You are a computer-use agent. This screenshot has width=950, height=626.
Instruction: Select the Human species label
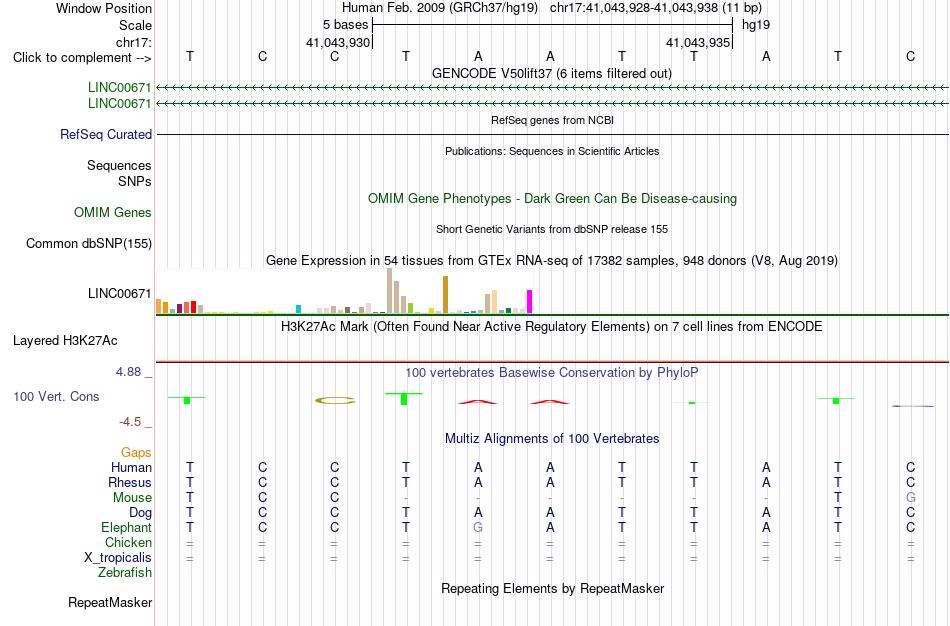[131, 467]
